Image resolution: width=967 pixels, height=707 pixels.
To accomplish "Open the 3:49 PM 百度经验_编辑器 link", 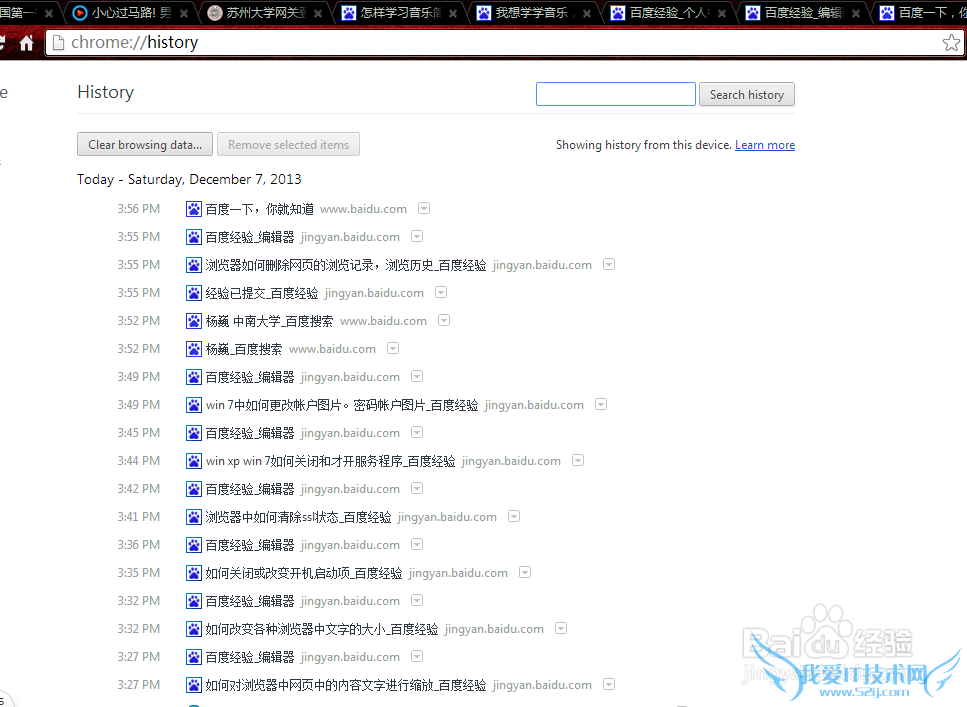I will 250,377.
